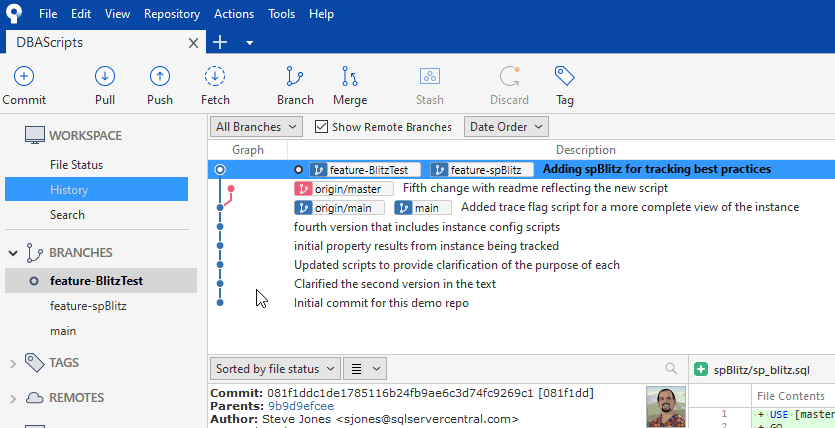The image size is (835, 428).
Task: Click the Fetch toolbar icon
Action: click(x=215, y=77)
